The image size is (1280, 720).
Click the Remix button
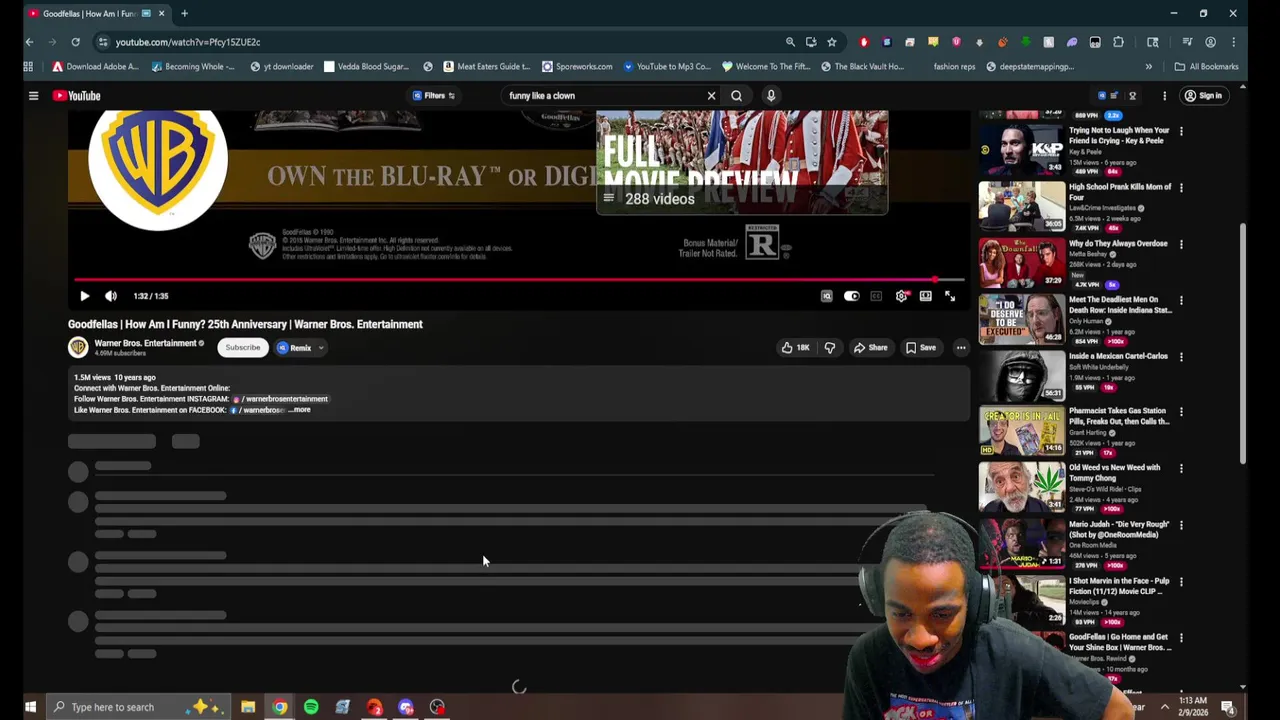click(294, 348)
